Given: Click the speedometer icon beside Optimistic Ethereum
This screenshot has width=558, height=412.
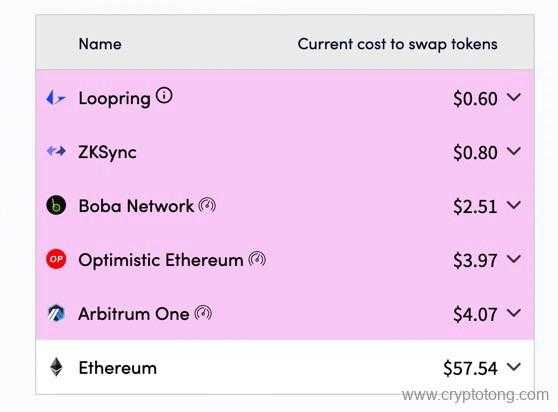Looking at the screenshot, I should tap(257, 259).
